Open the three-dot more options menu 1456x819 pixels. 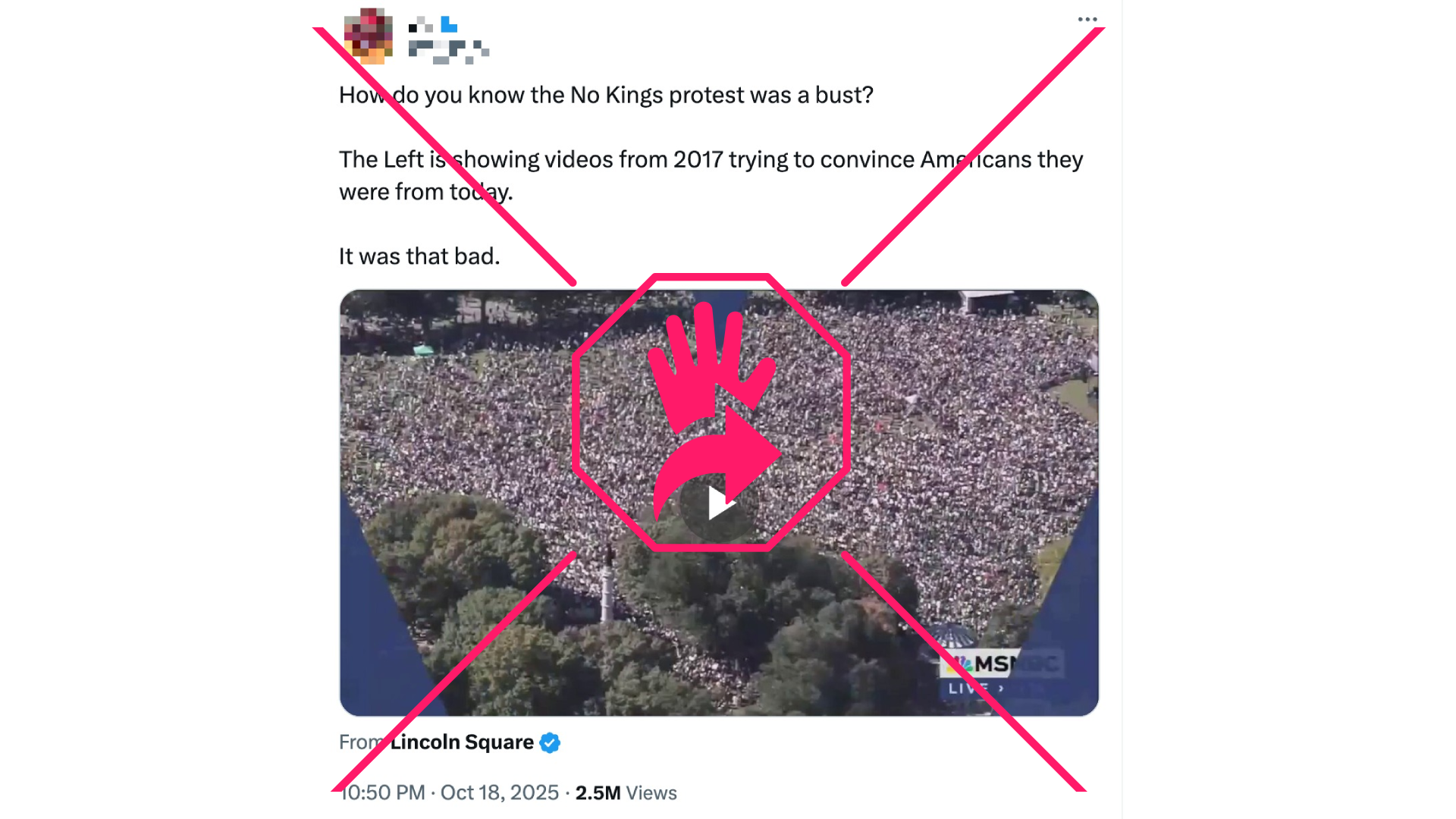1087,19
